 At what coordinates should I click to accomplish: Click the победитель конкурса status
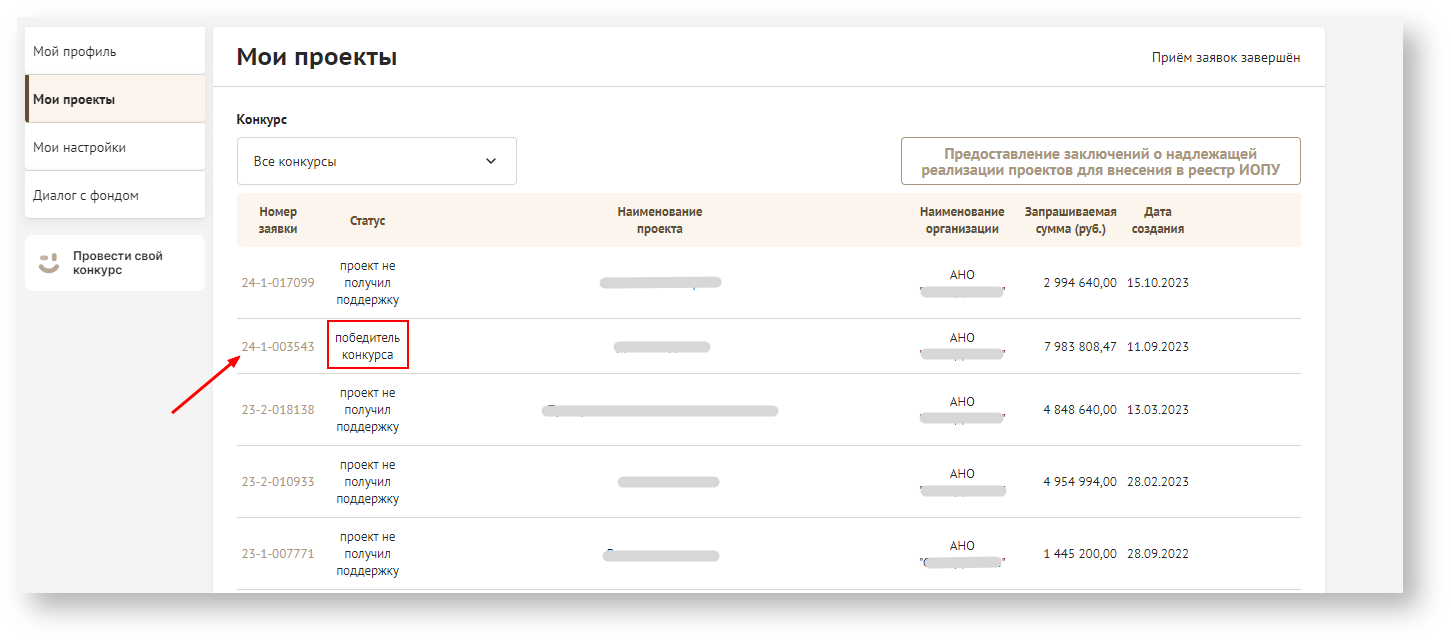(367, 346)
